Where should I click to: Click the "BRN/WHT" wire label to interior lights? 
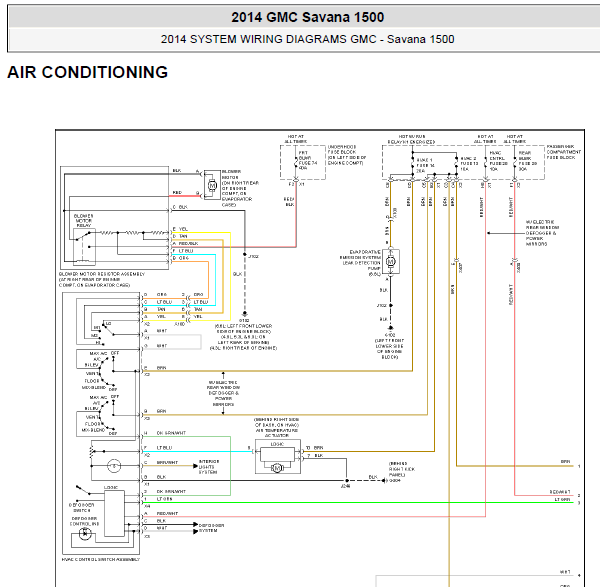167,462
